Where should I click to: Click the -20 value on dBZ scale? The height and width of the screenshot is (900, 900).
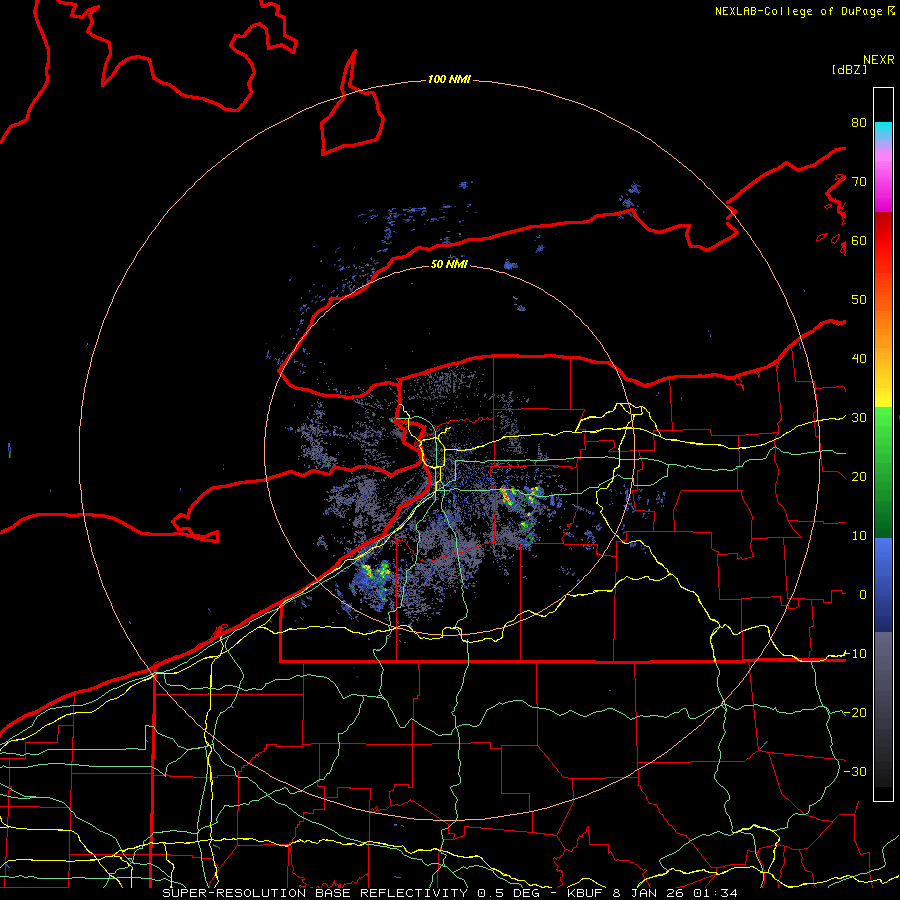[855, 712]
